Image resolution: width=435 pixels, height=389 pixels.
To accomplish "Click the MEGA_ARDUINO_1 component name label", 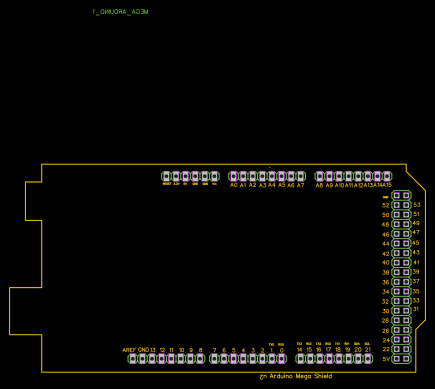I will pos(120,12).
